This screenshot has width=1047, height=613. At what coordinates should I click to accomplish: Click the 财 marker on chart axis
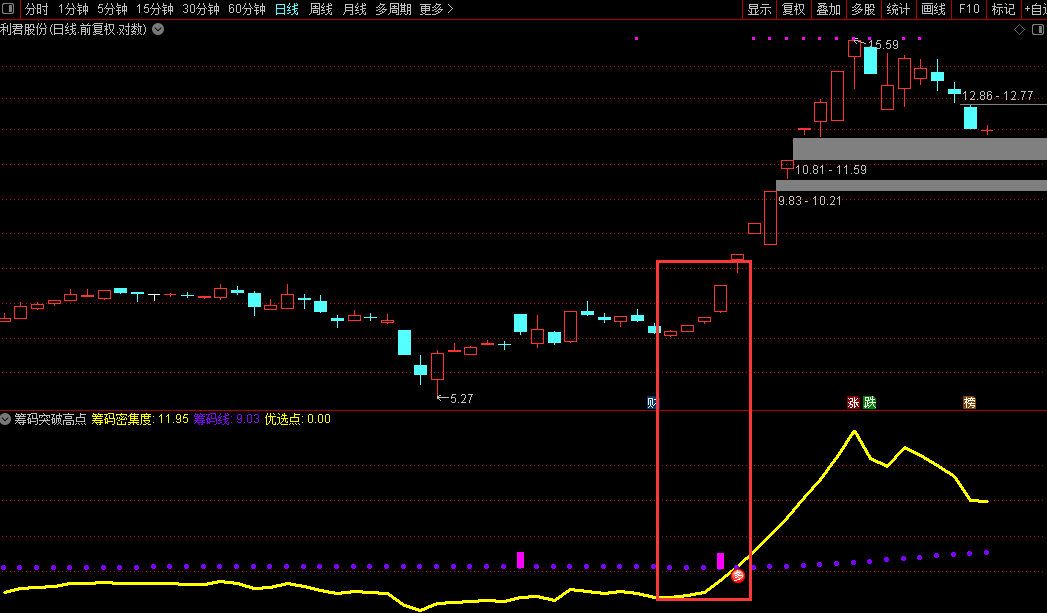(x=652, y=402)
